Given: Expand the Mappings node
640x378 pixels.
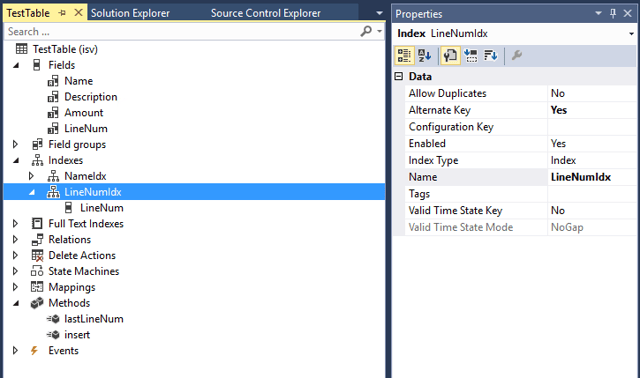Looking at the screenshot, I should [x=16, y=287].
